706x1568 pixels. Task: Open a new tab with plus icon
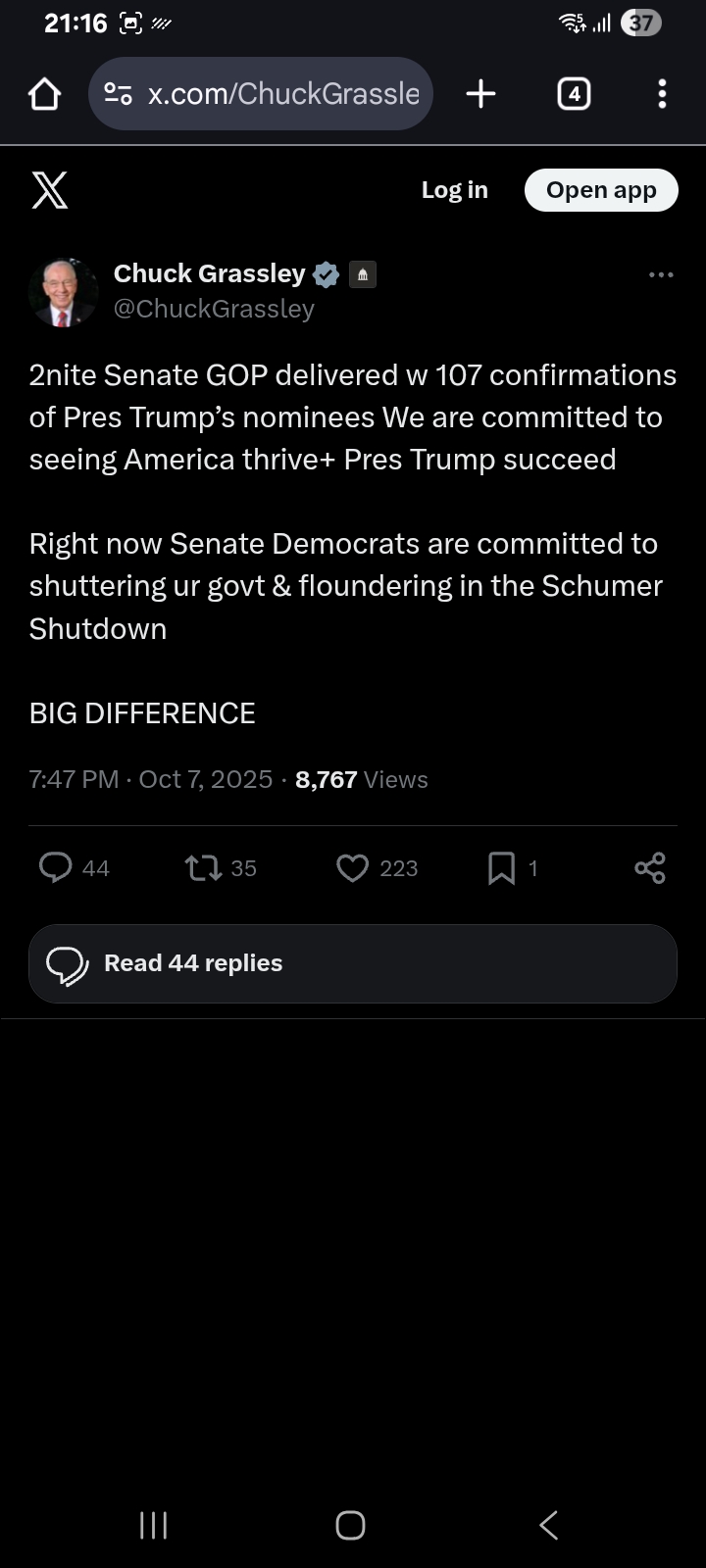(x=480, y=94)
